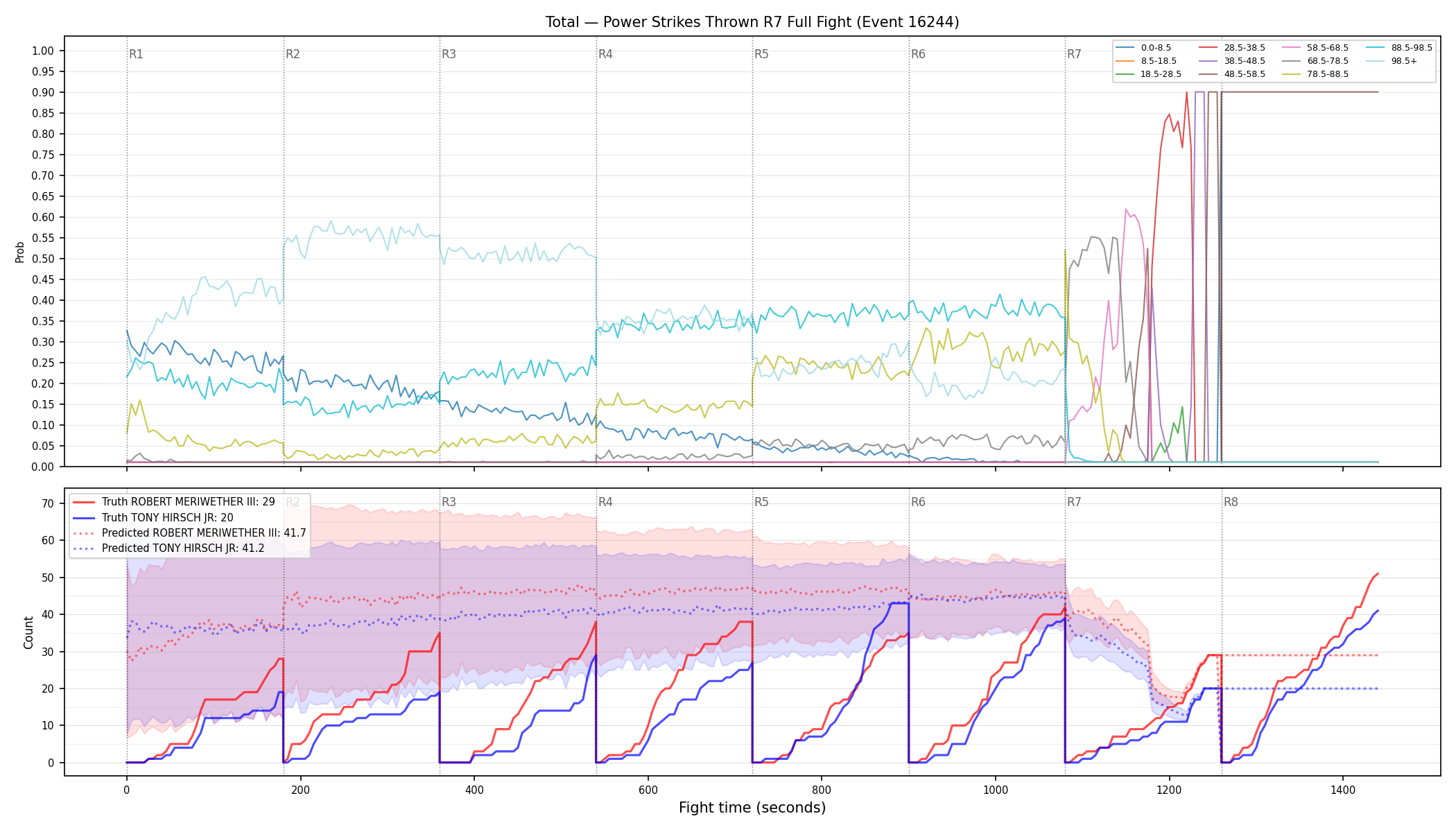Image resolution: width=1456 pixels, height=832 pixels.
Task: Click the R6 round marker in the probability plot
Action: point(918,54)
